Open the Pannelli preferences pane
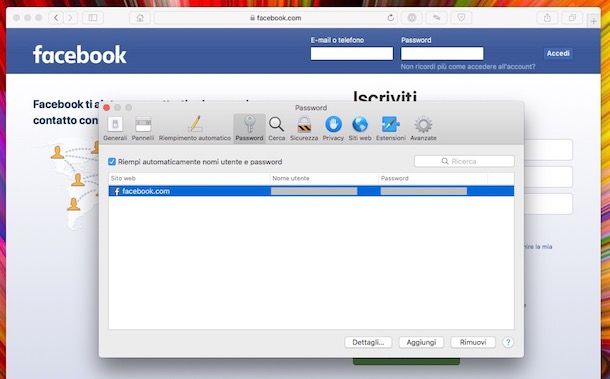This screenshot has height=379, width=610. point(143,128)
